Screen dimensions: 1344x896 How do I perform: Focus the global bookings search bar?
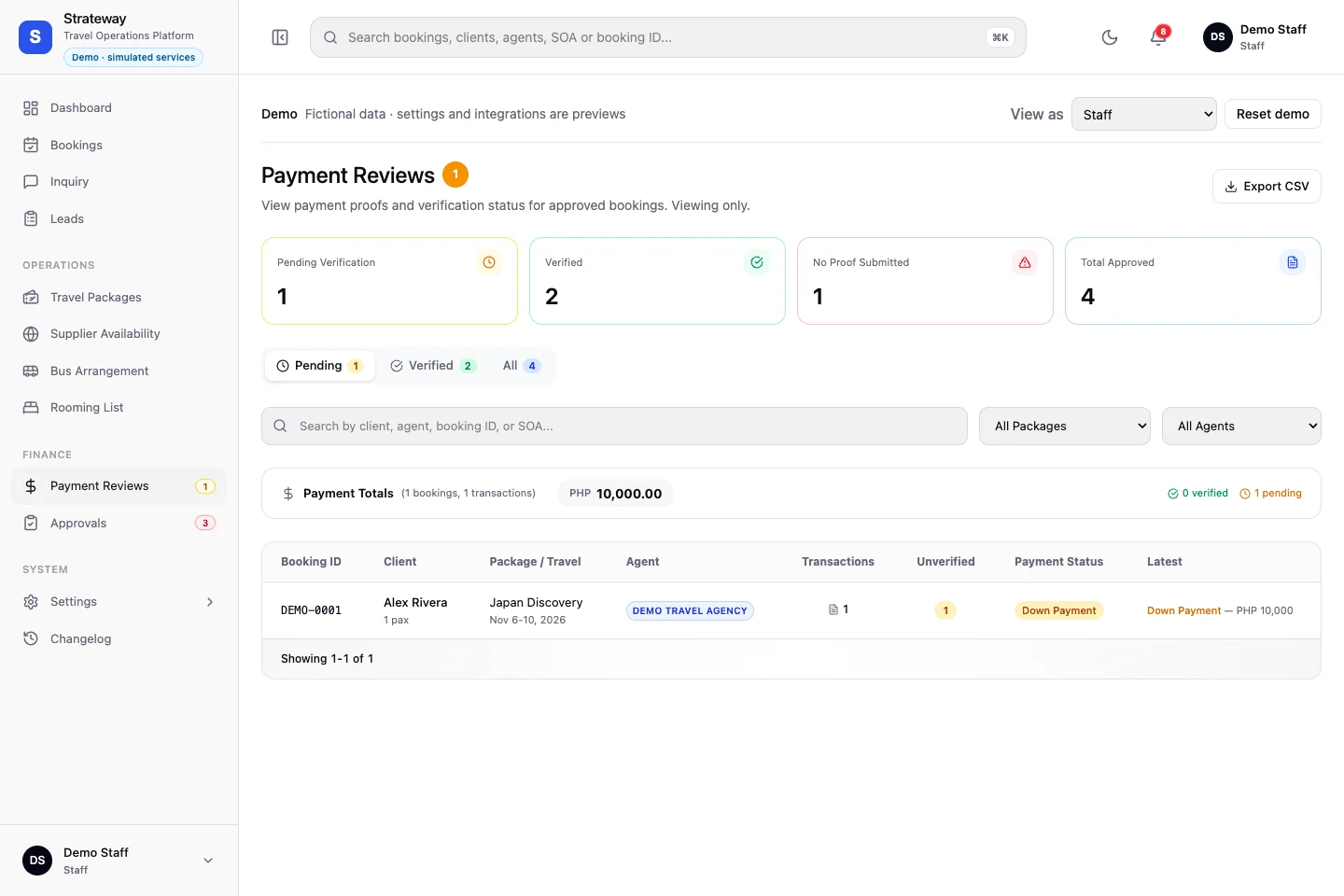tap(668, 37)
